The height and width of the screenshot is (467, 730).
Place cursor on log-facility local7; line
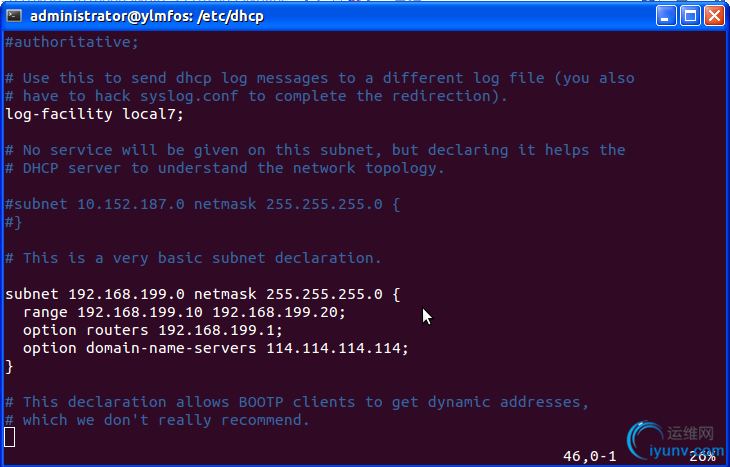pos(95,114)
